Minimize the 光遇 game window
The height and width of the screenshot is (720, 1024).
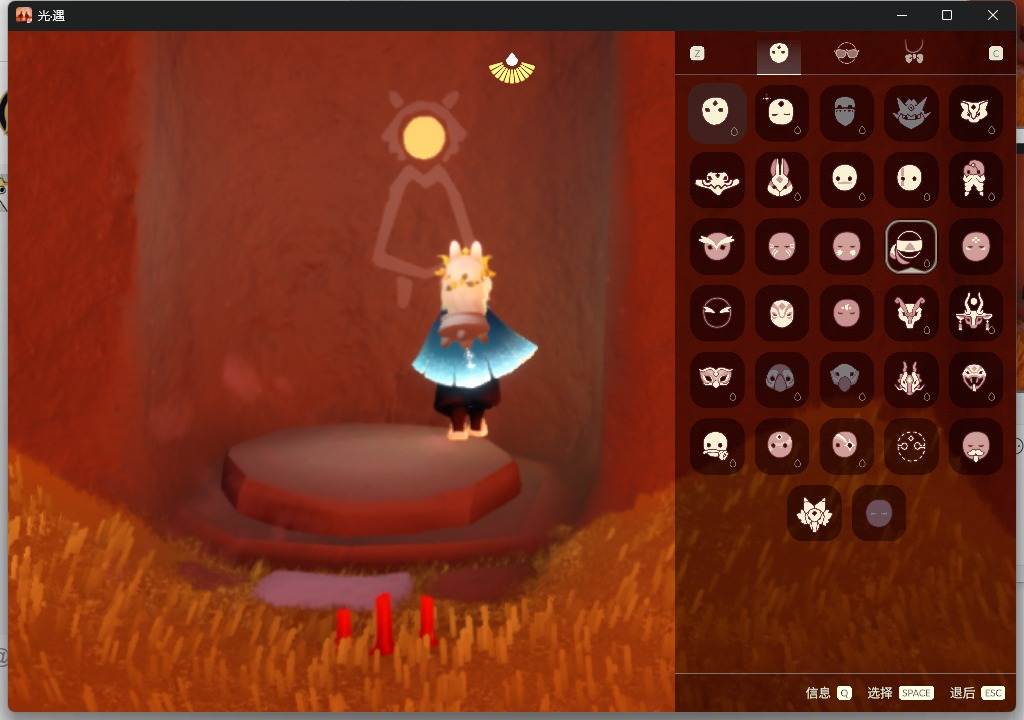[902, 15]
